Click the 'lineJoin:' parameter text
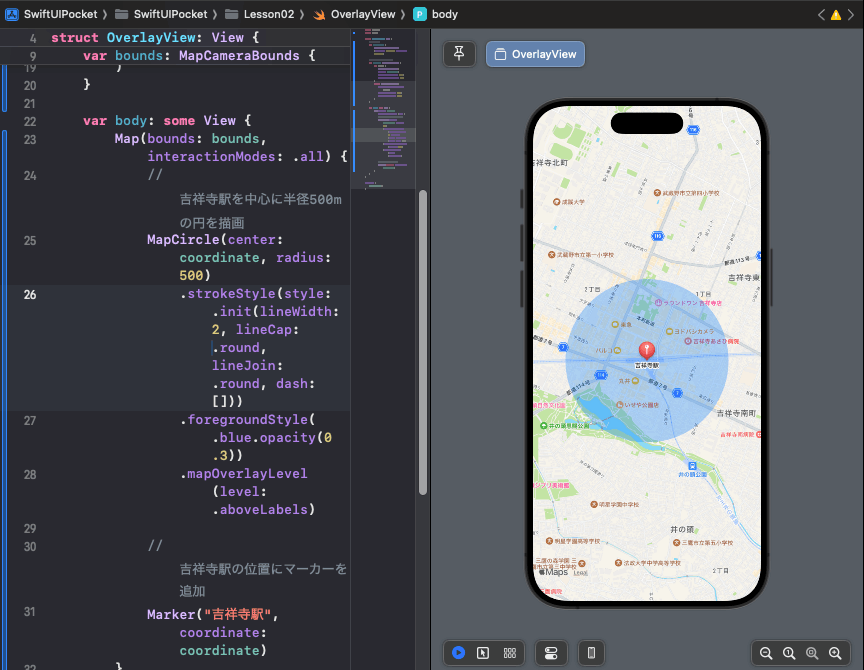The width and height of the screenshot is (864, 670). point(247,366)
